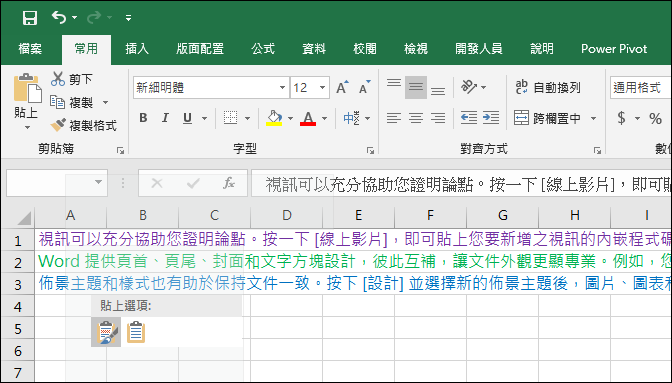The image size is (672, 383).
Task: Set middle vertical alignment
Action: pos(416,87)
